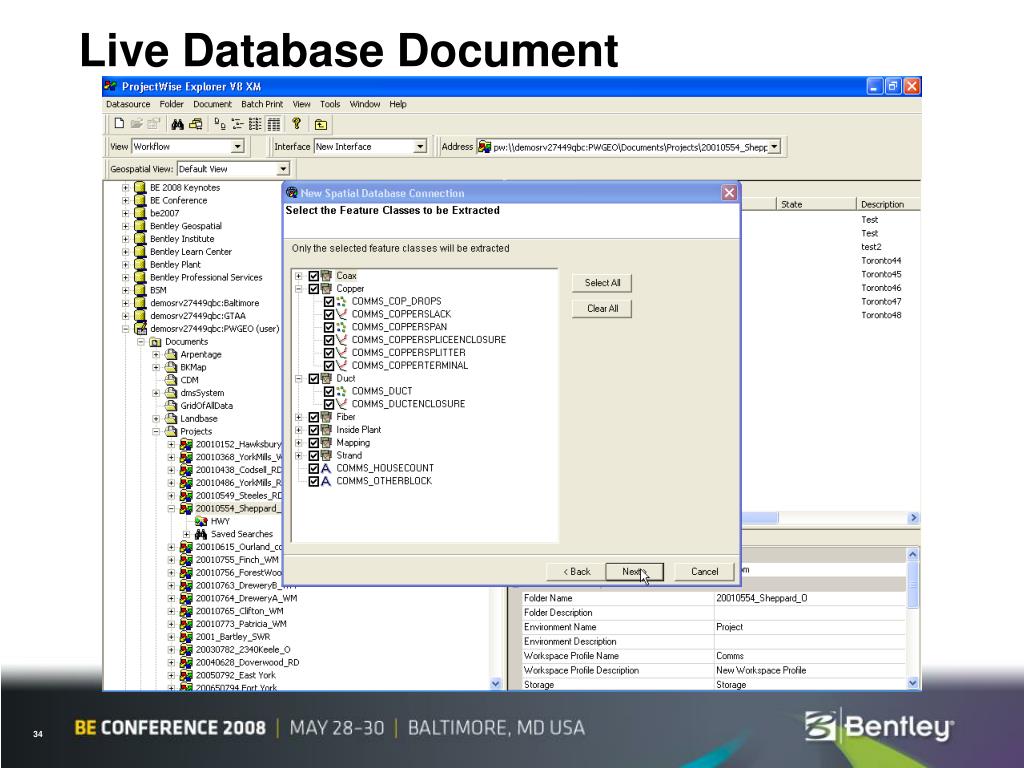The image size is (1024, 768).
Task: Open the Geospatial View dropdown
Action: click(283, 169)
